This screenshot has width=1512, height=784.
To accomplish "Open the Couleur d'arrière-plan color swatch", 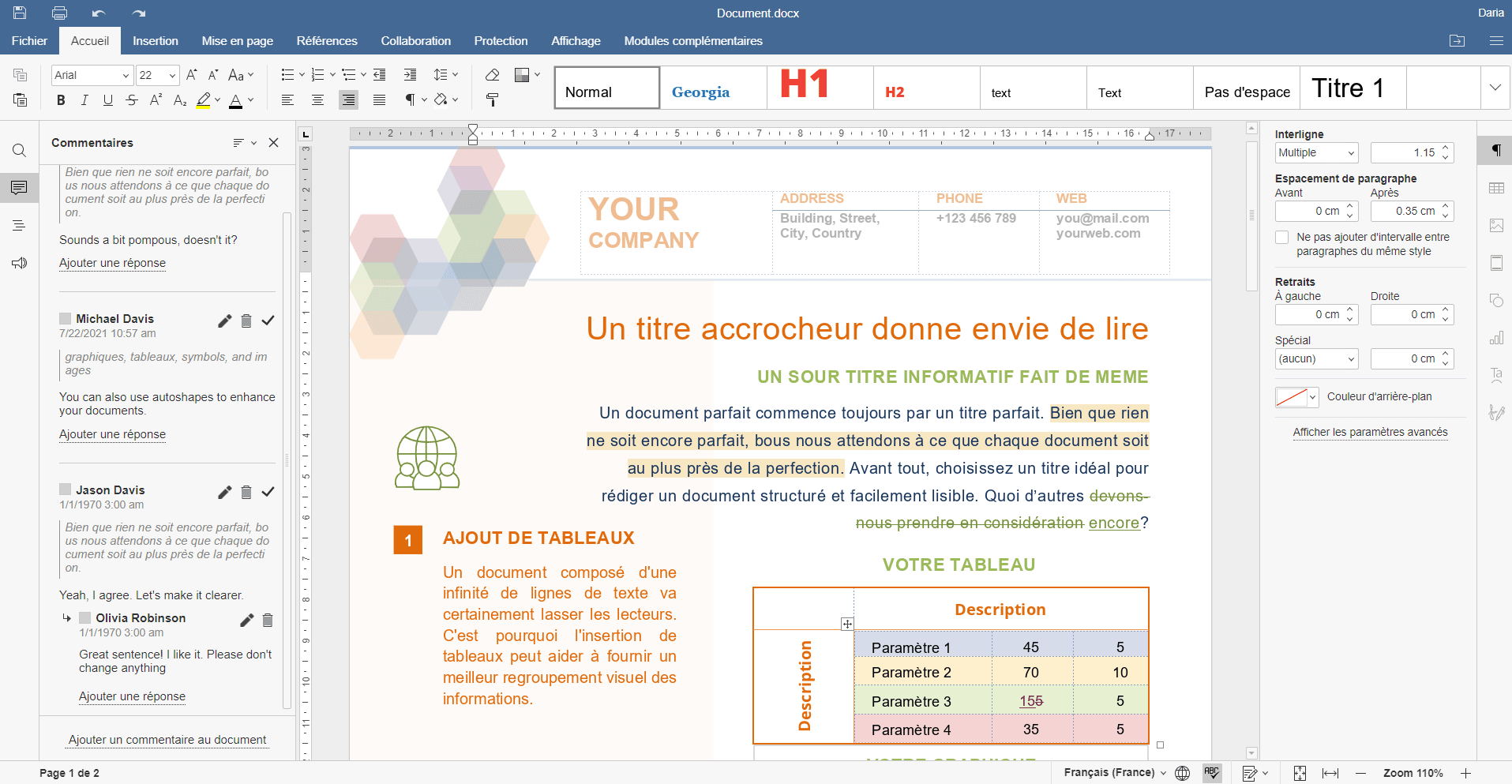I will (1296, 397).
